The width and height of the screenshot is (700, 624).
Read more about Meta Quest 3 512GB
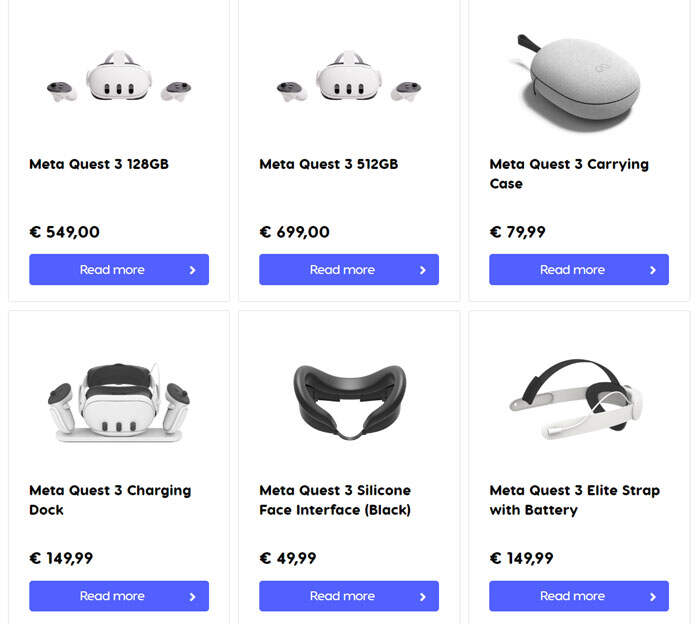click(x=342, y=270)
